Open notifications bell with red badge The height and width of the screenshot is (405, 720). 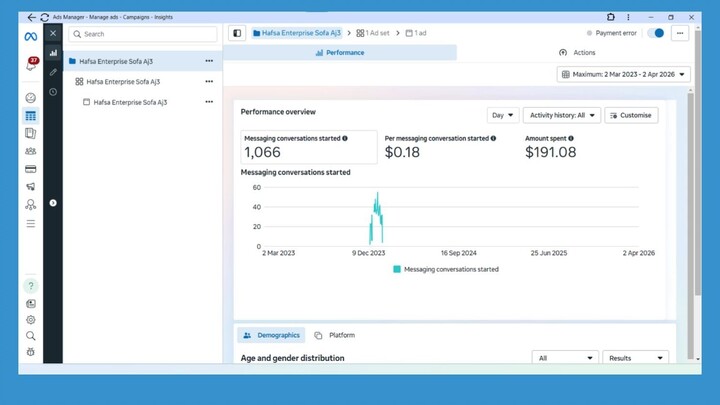31,64
